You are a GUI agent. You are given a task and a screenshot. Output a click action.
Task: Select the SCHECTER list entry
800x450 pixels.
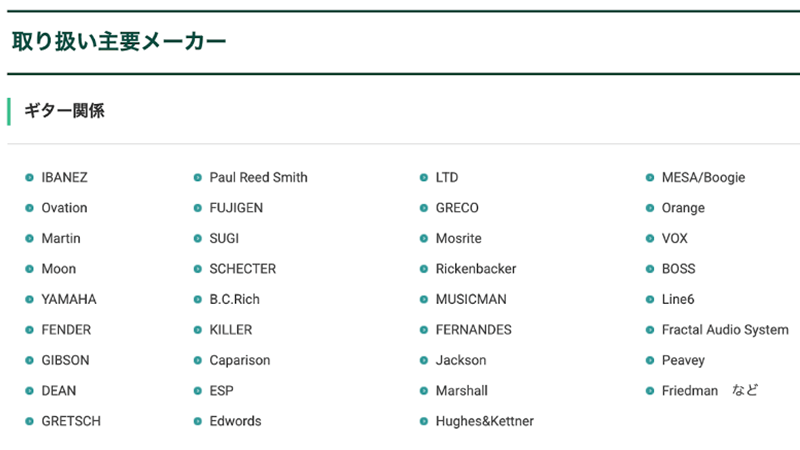(x=242, y=269)
